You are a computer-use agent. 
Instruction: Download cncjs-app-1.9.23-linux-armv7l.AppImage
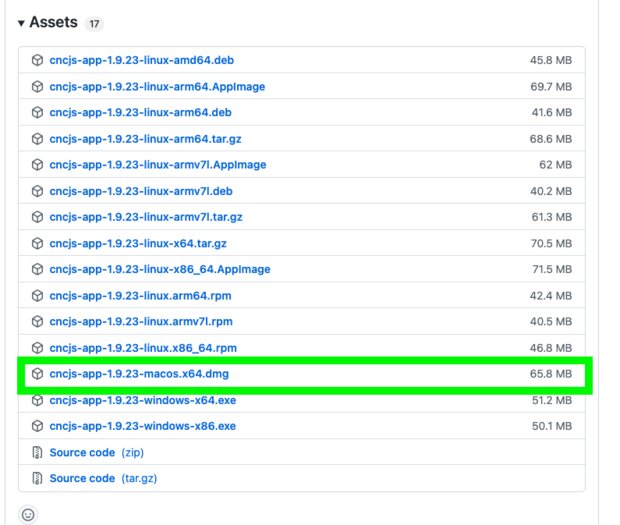tap(158, 165)
